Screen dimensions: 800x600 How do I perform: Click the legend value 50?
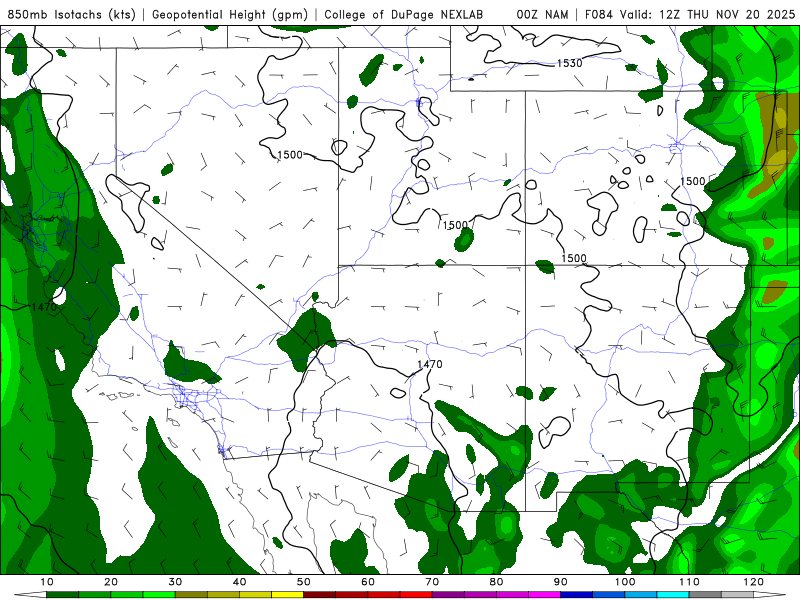304,582
